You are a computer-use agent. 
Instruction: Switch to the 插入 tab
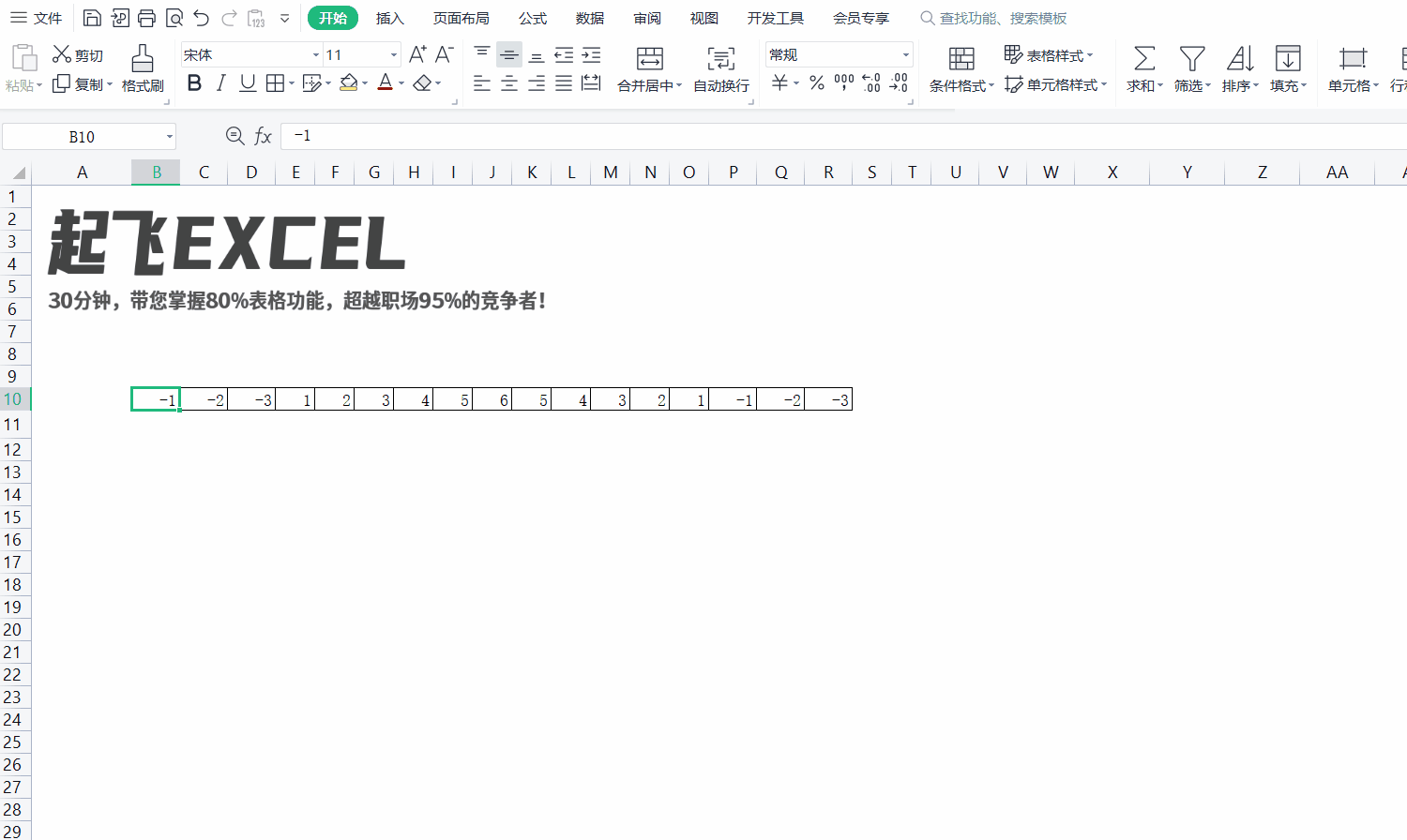(389, 18)
